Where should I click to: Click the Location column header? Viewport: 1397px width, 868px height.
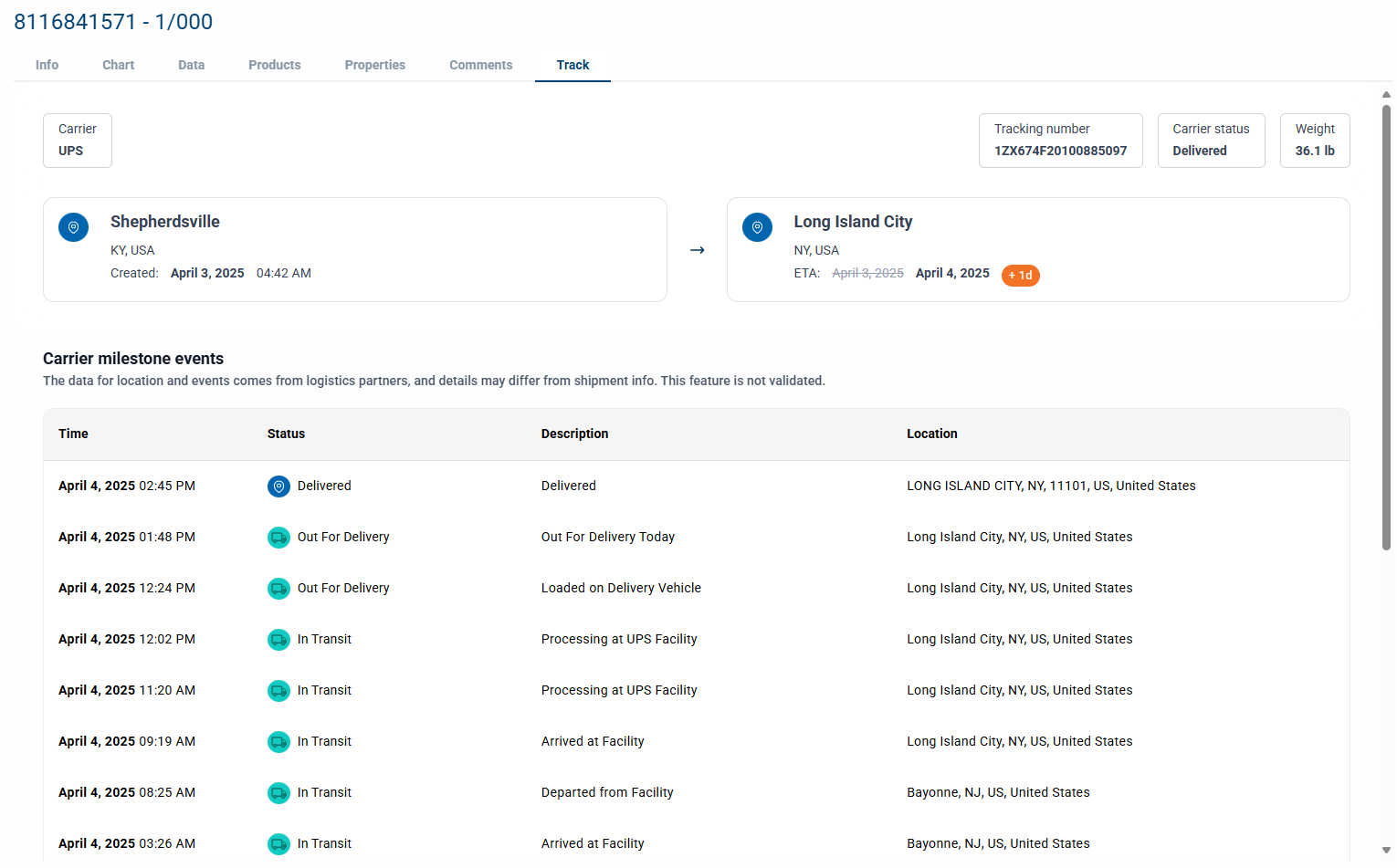931,434
